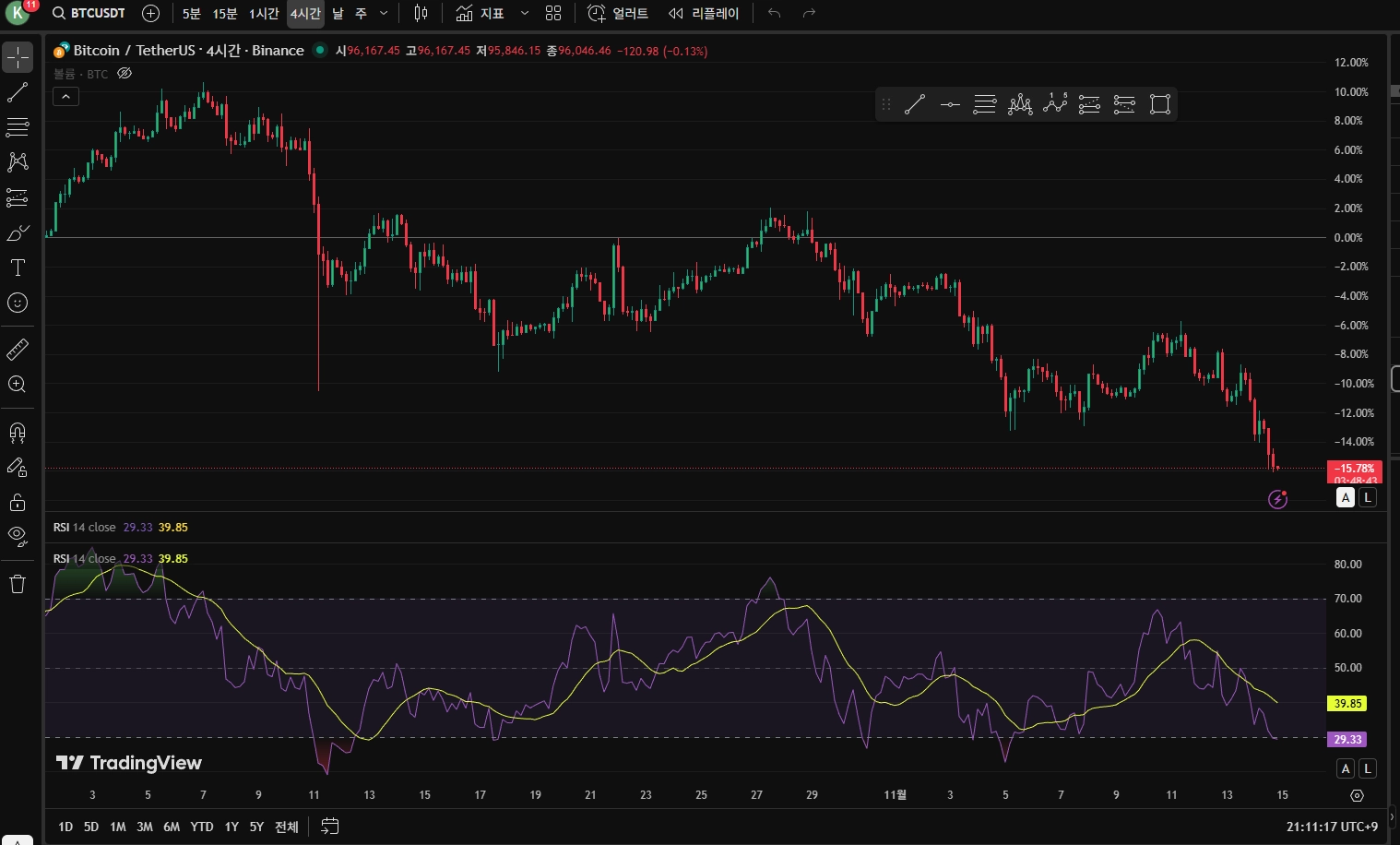Image resolution: width=1400 pixels, height=845 pixels.
Task: Open the position forecasting tools in left sidebar
Action: click(x=18, y=197)
